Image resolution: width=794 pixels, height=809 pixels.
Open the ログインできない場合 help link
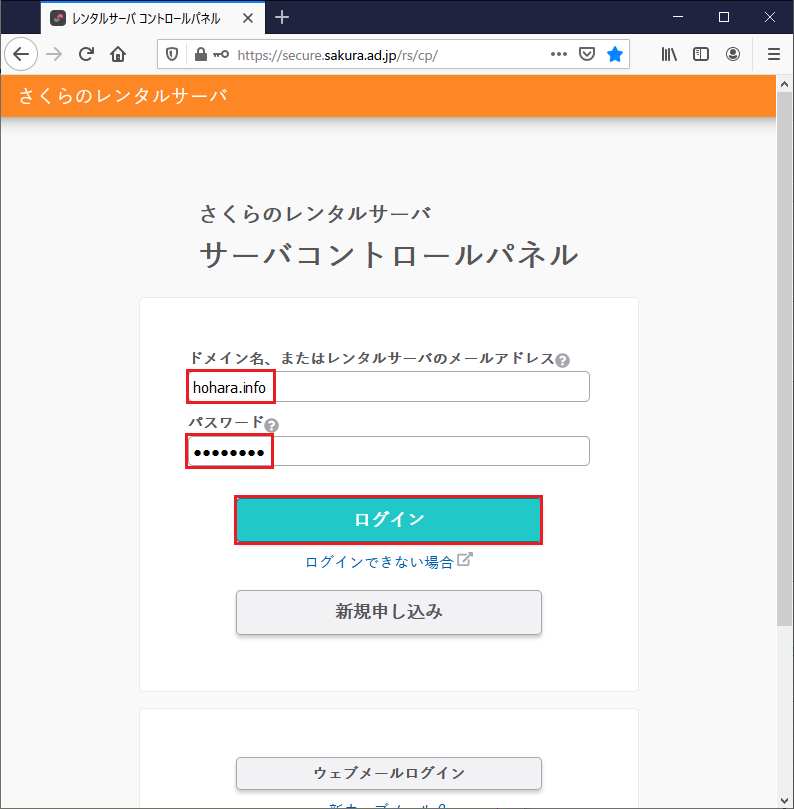[380, 562]
